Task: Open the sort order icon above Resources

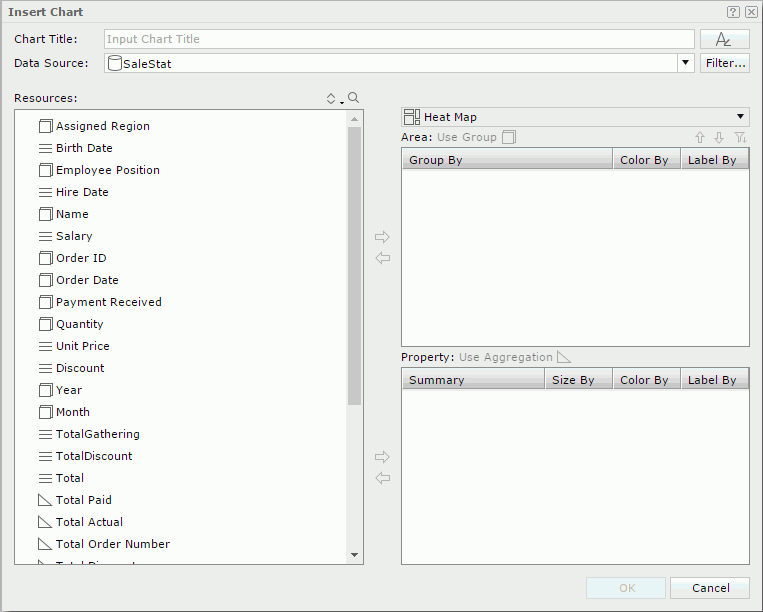Action: (x=332, y=98)
